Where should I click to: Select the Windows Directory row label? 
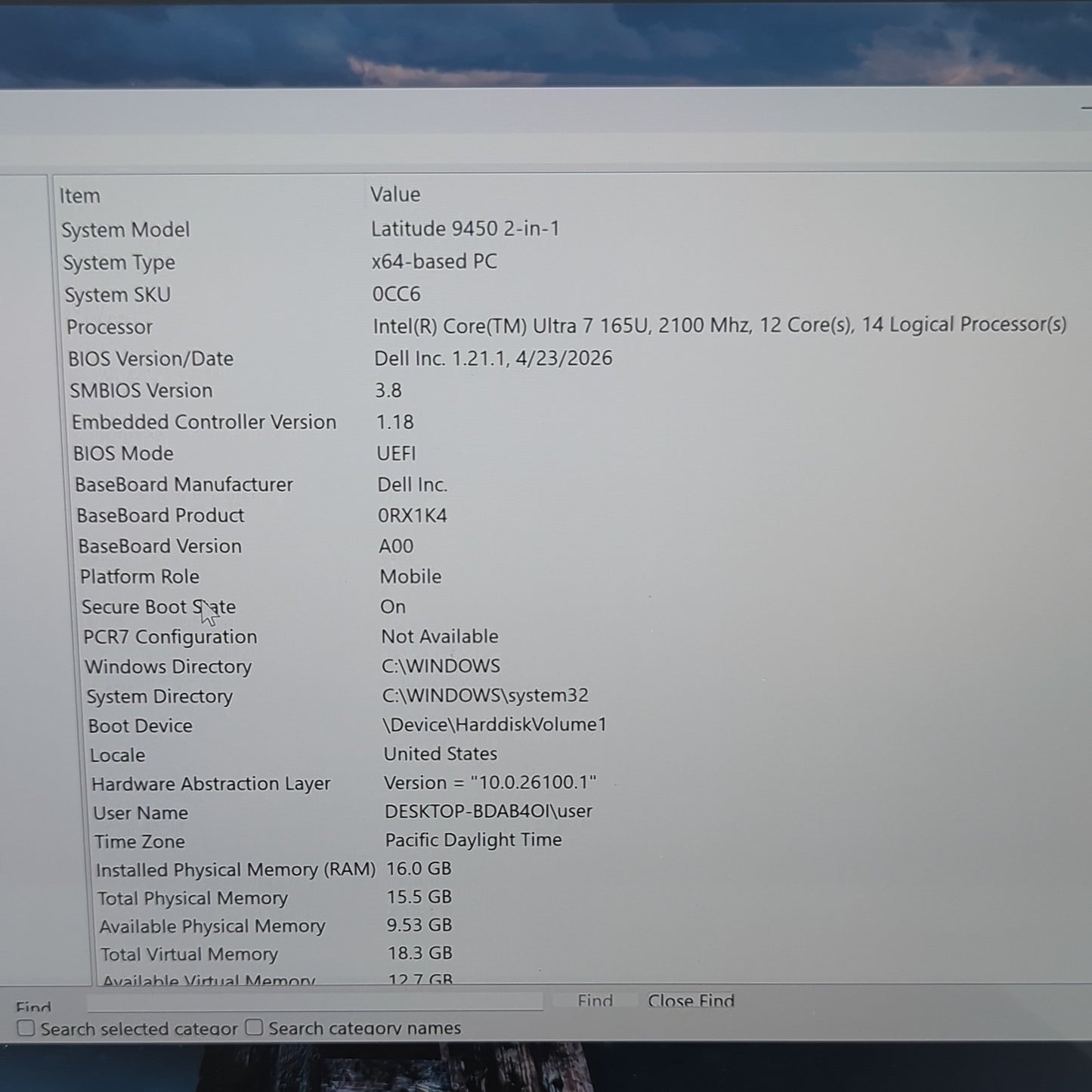pos(169,667)
